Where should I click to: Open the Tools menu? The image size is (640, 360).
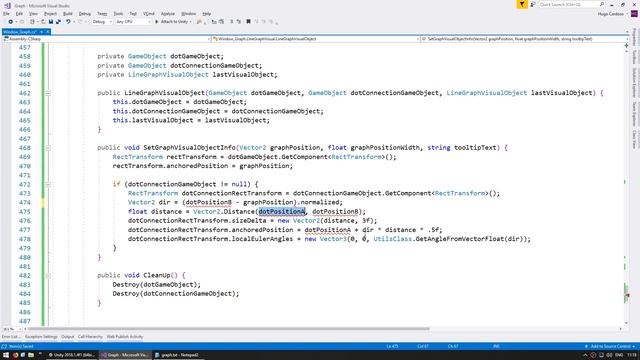point(118,14)
